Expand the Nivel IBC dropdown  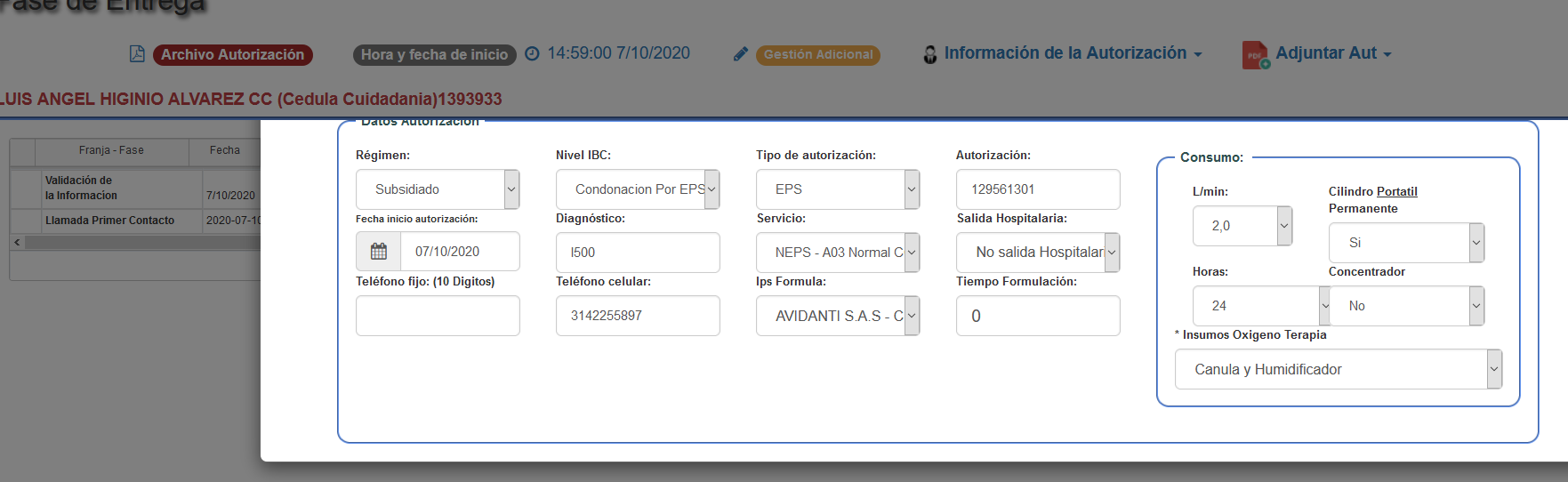point(638,189)
